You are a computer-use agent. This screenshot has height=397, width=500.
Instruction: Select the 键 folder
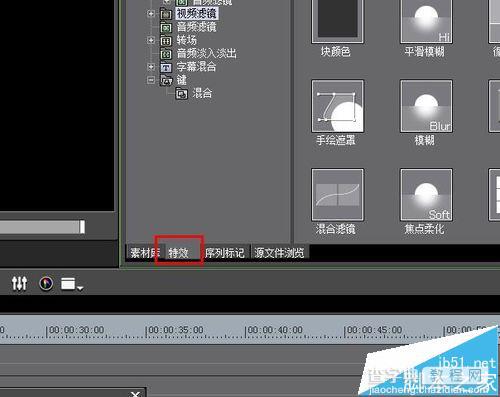coord(182,80)
